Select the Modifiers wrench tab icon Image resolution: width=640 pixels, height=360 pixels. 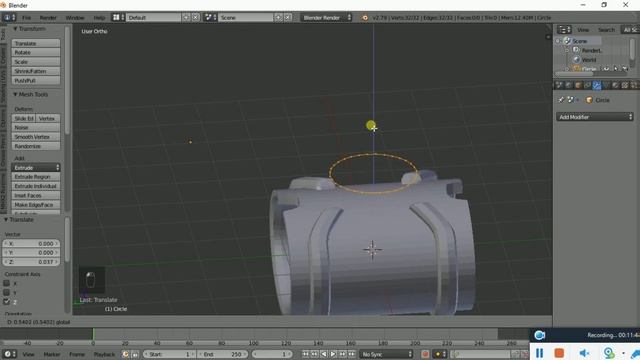(597, 85)
